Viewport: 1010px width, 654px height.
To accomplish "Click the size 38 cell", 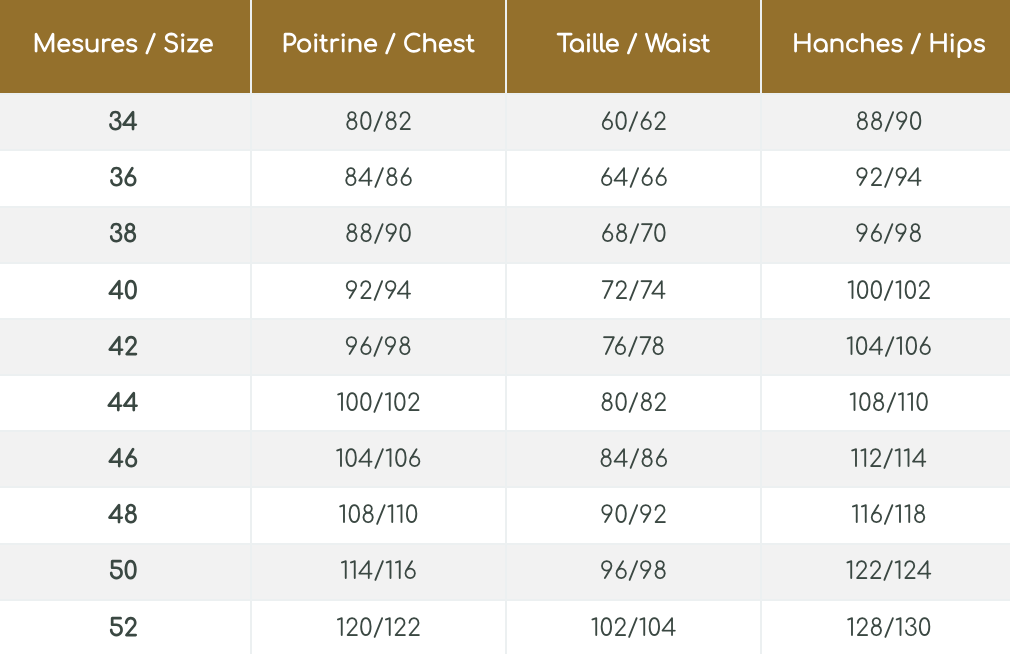I will pyautogui.click(x=123, y=234).
